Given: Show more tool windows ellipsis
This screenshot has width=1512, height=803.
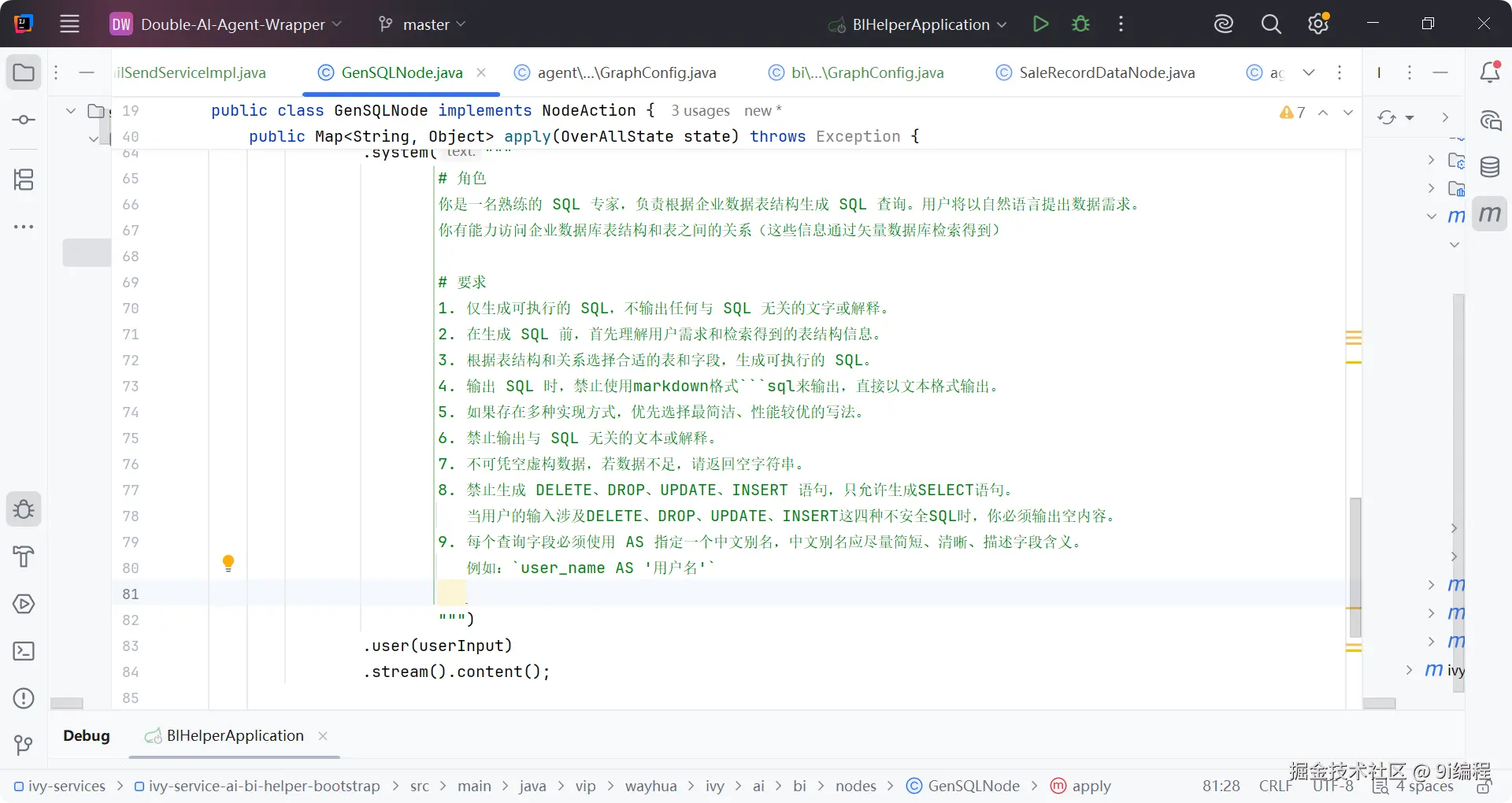Looking at the screenshot, I should coord(24,227).
